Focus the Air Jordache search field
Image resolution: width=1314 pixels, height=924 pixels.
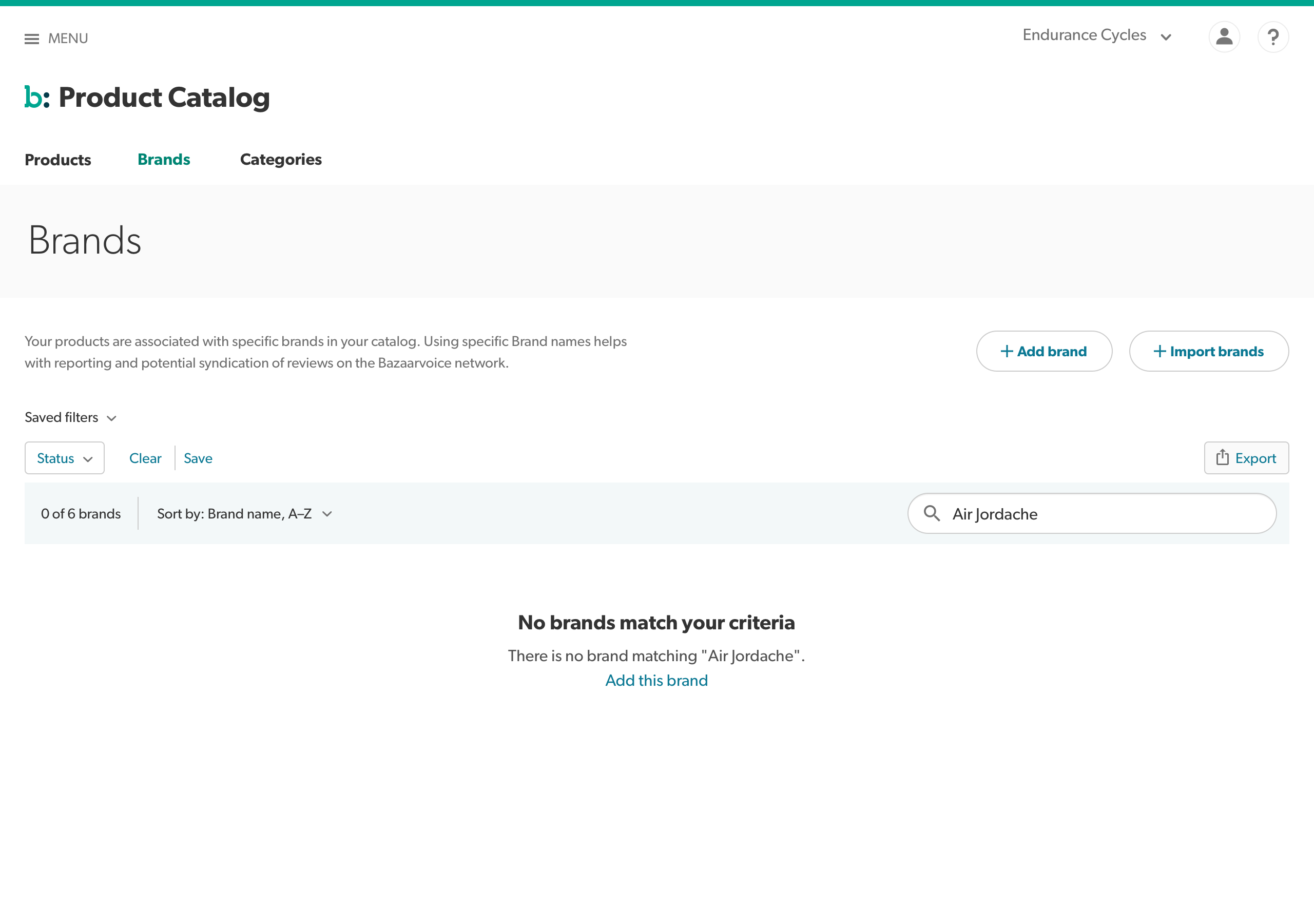coord(1105,514)
